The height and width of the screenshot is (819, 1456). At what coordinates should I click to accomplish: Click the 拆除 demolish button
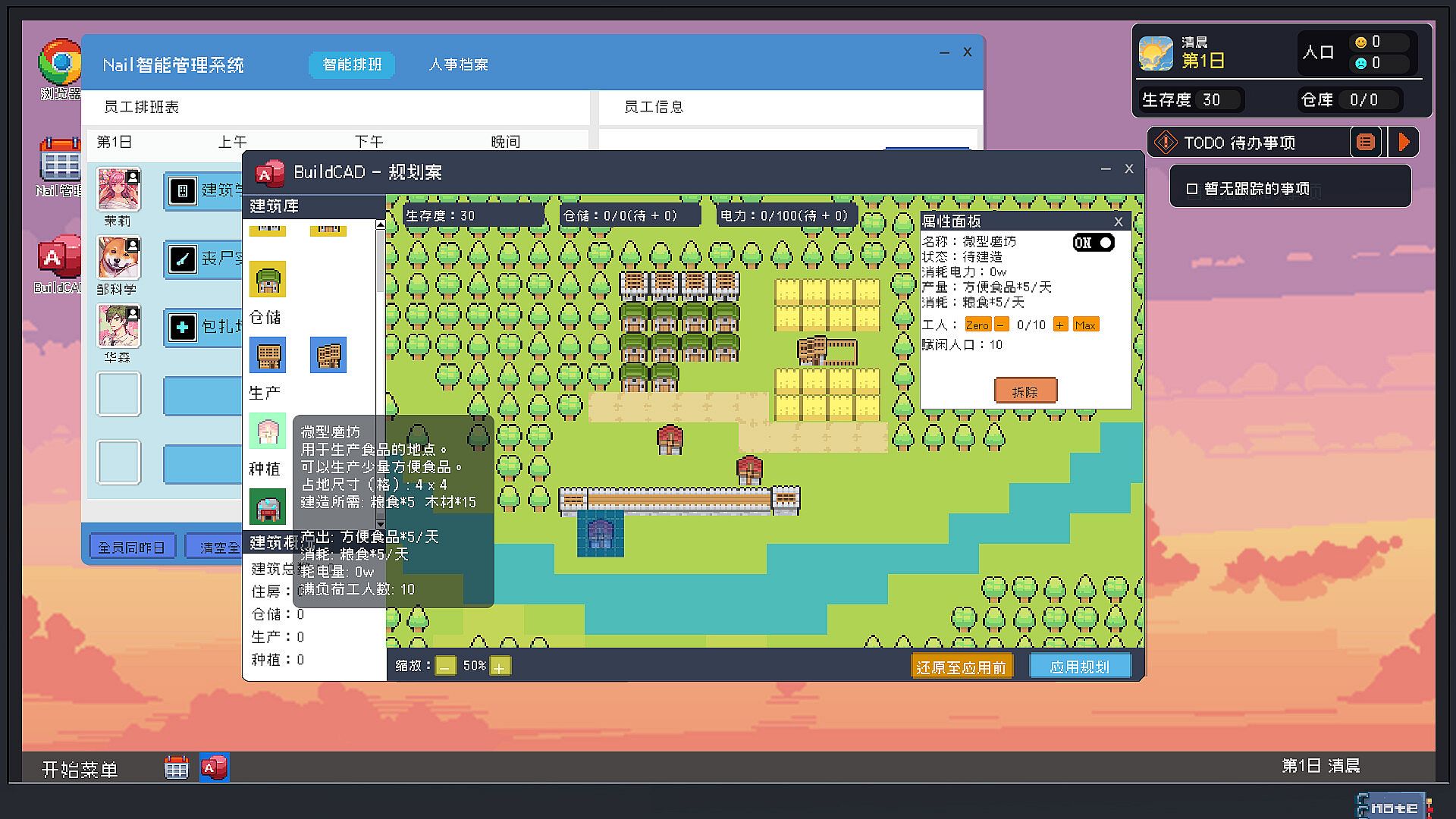(1025, 391)
